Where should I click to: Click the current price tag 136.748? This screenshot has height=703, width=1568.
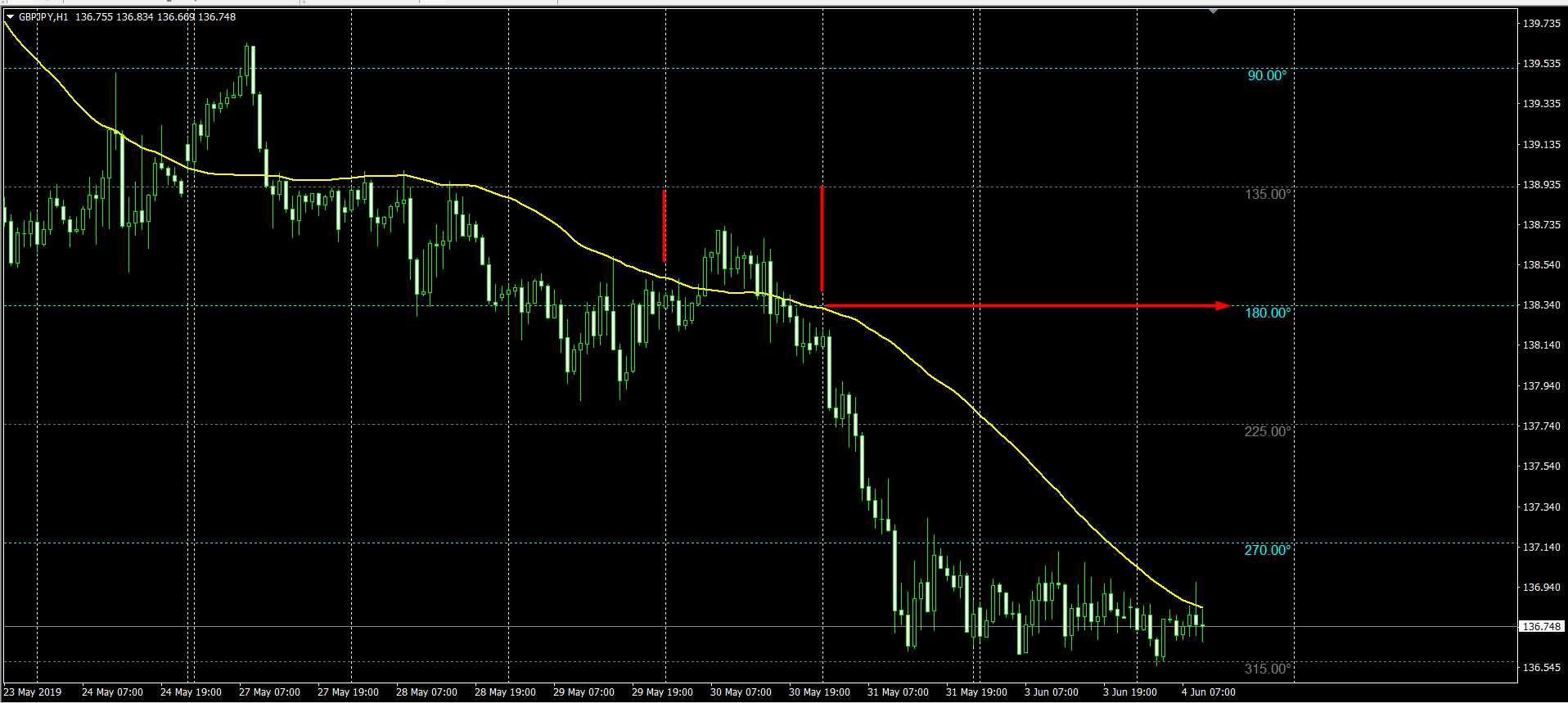pyautogui.click(x=1541, y=626)
